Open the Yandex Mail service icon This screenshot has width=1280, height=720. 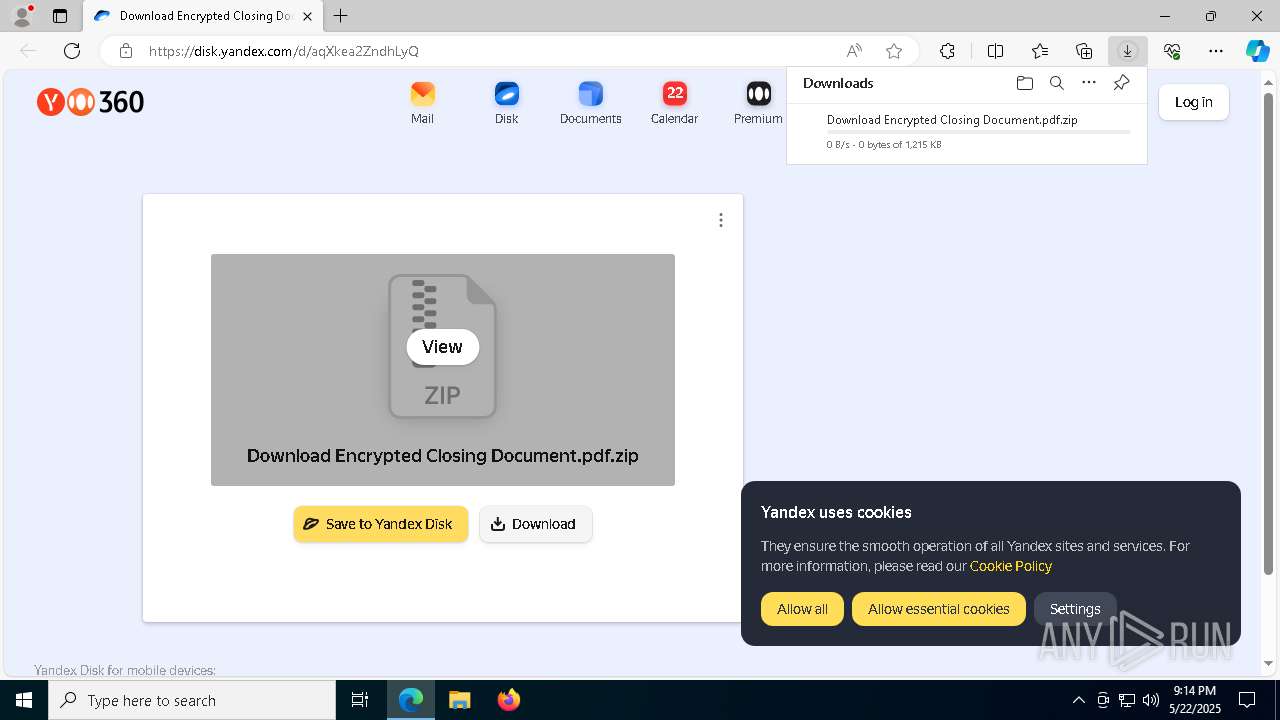(422, 103)
